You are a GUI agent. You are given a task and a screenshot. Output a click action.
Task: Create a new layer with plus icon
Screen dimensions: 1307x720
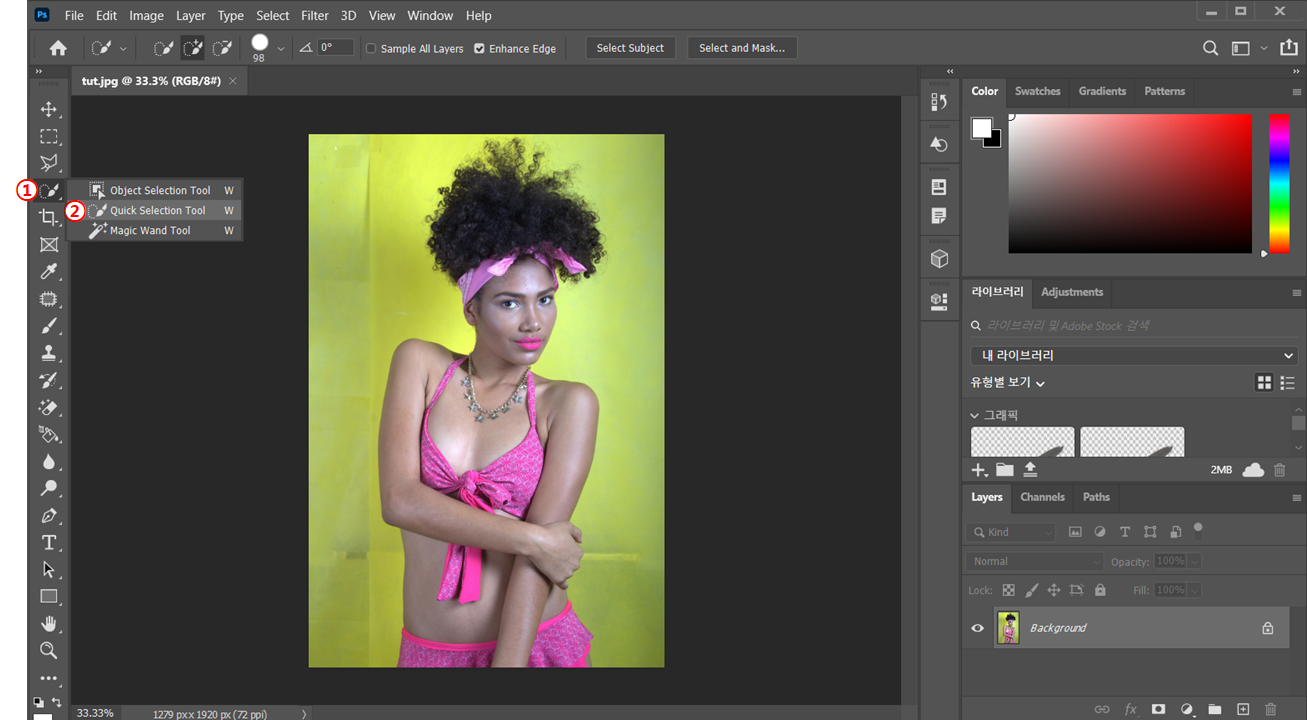pos(1243,709)
